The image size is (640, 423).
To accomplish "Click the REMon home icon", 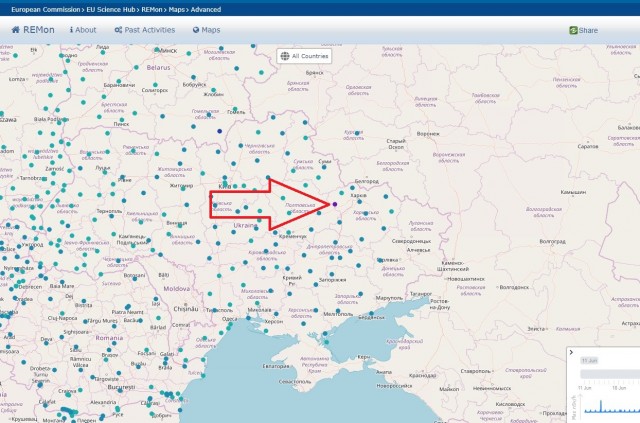I will (16, 30).
